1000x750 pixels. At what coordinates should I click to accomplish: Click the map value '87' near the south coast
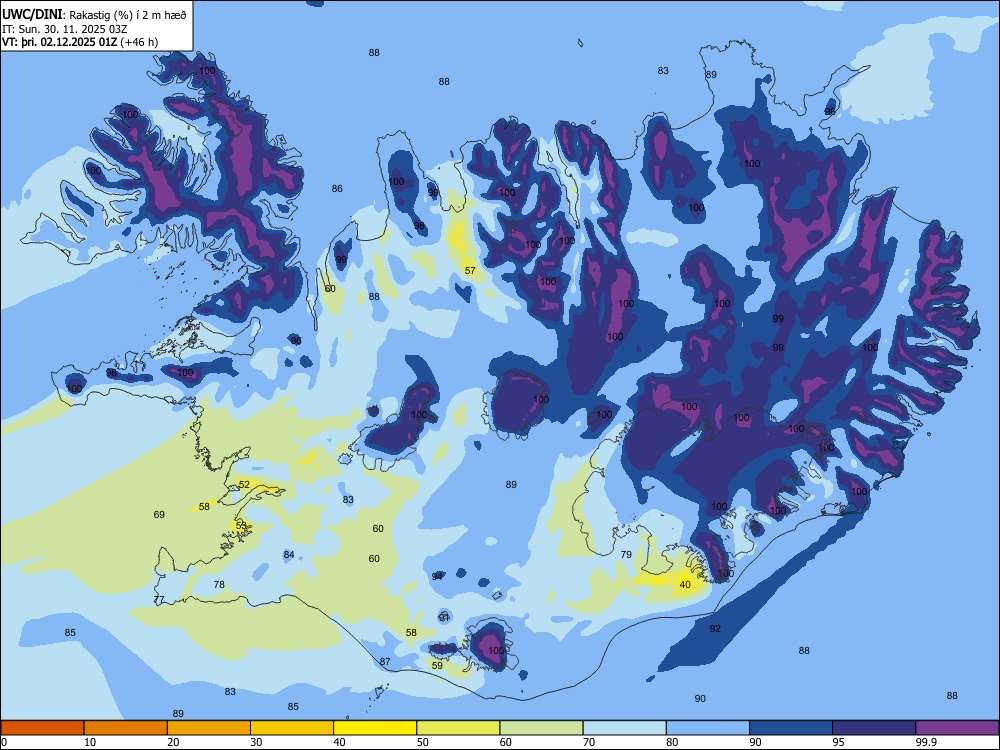(385, 661)
